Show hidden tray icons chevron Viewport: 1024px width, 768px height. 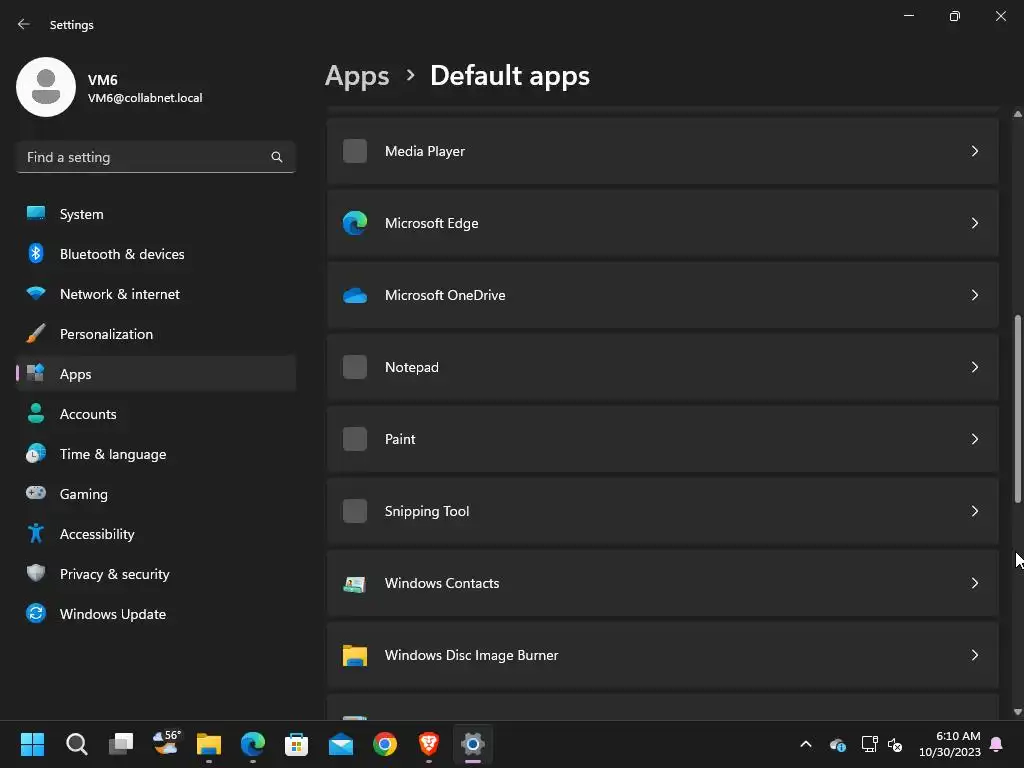(x=806, y=744)
